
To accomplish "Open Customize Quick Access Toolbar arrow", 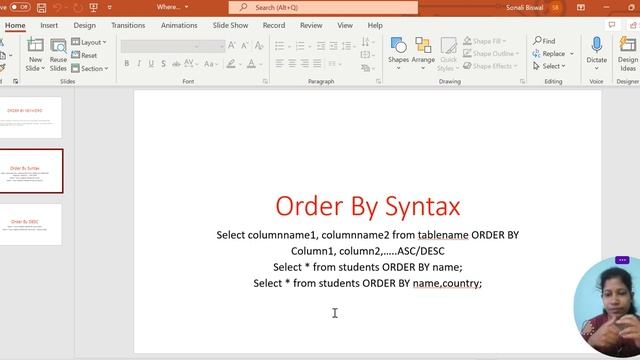I will 109,7.
